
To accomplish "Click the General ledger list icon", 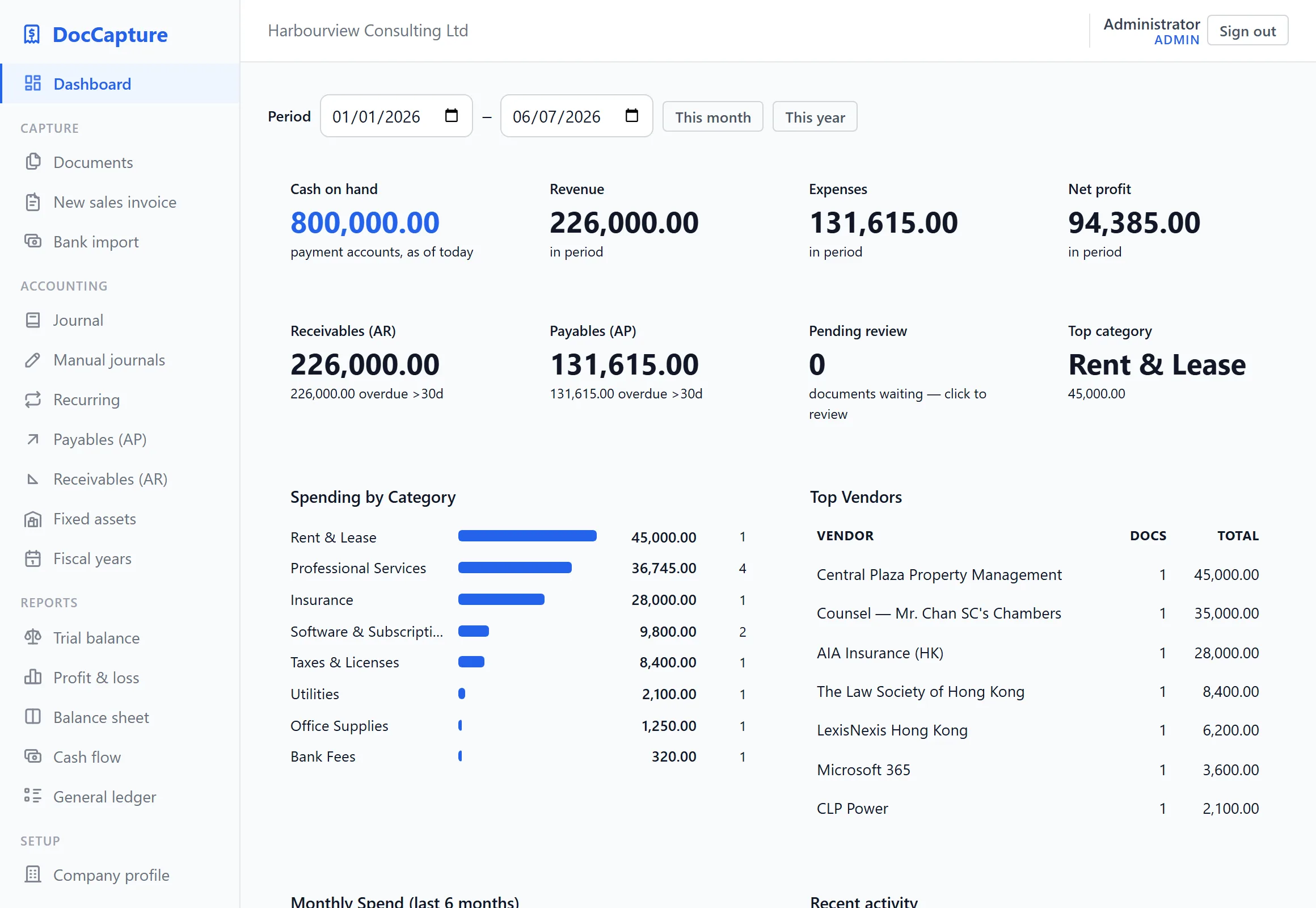I will click(33, 797).
